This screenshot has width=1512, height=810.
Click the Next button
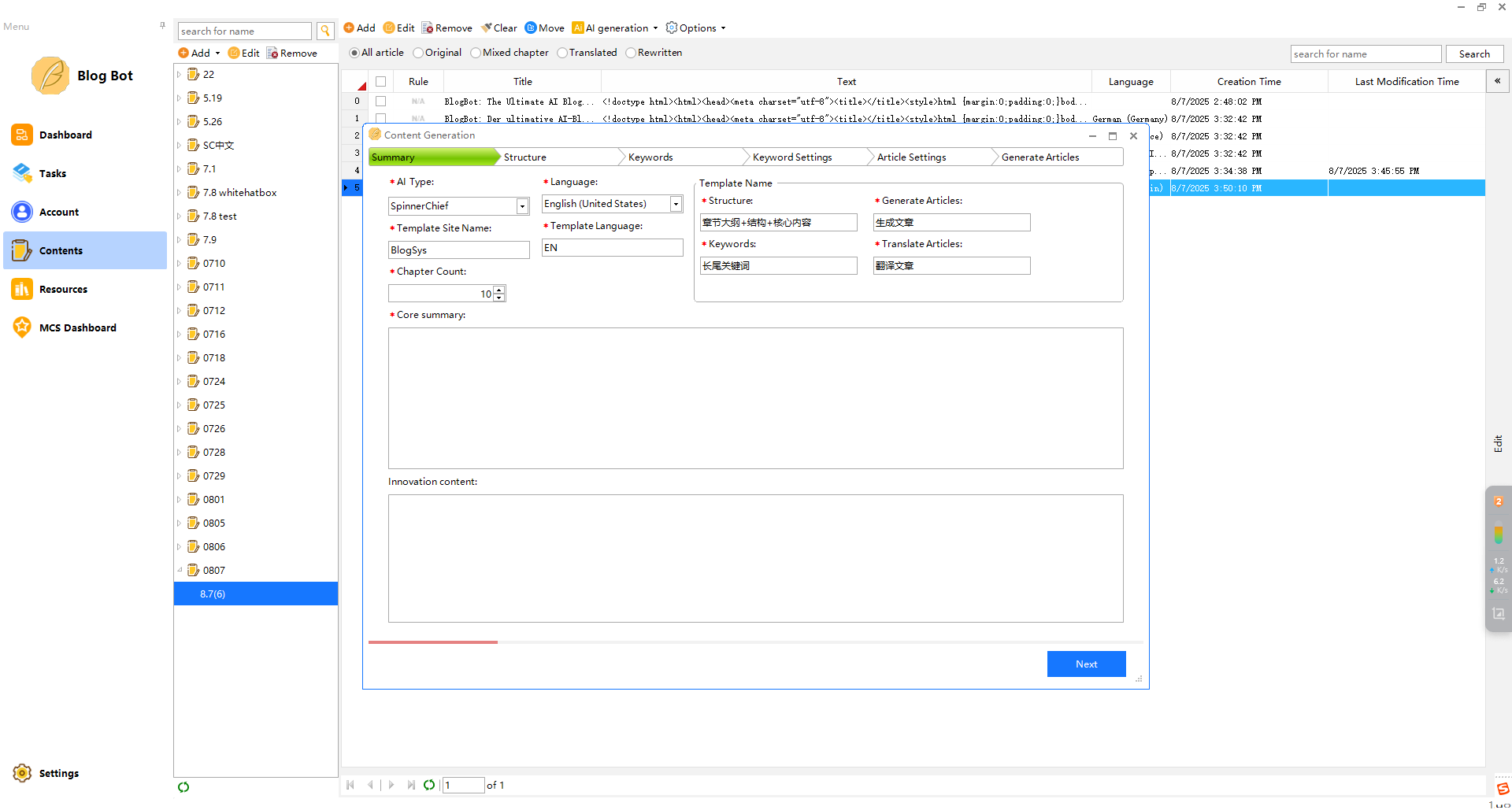point(1086,664)
